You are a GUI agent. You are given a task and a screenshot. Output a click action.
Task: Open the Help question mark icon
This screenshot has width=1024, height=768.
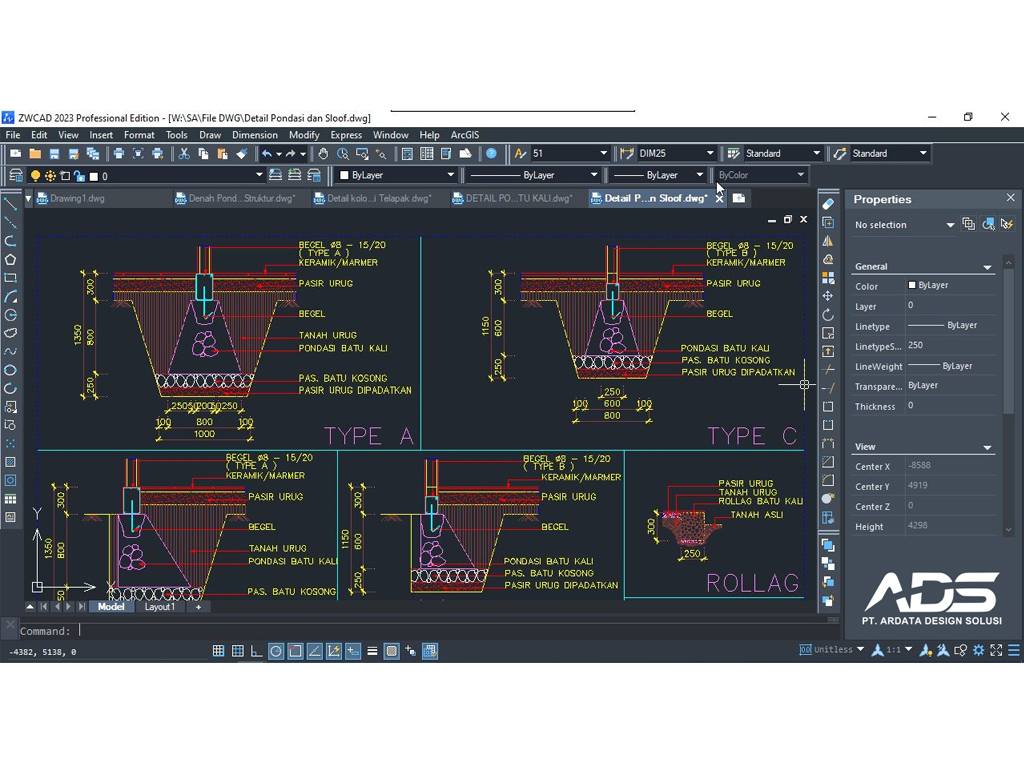[491, 154]
